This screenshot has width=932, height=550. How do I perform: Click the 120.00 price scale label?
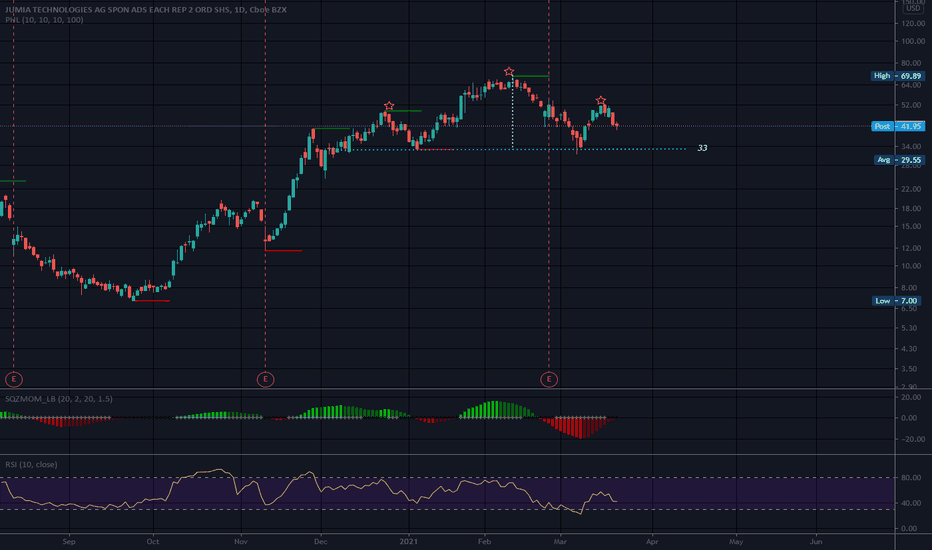(913, 24)
